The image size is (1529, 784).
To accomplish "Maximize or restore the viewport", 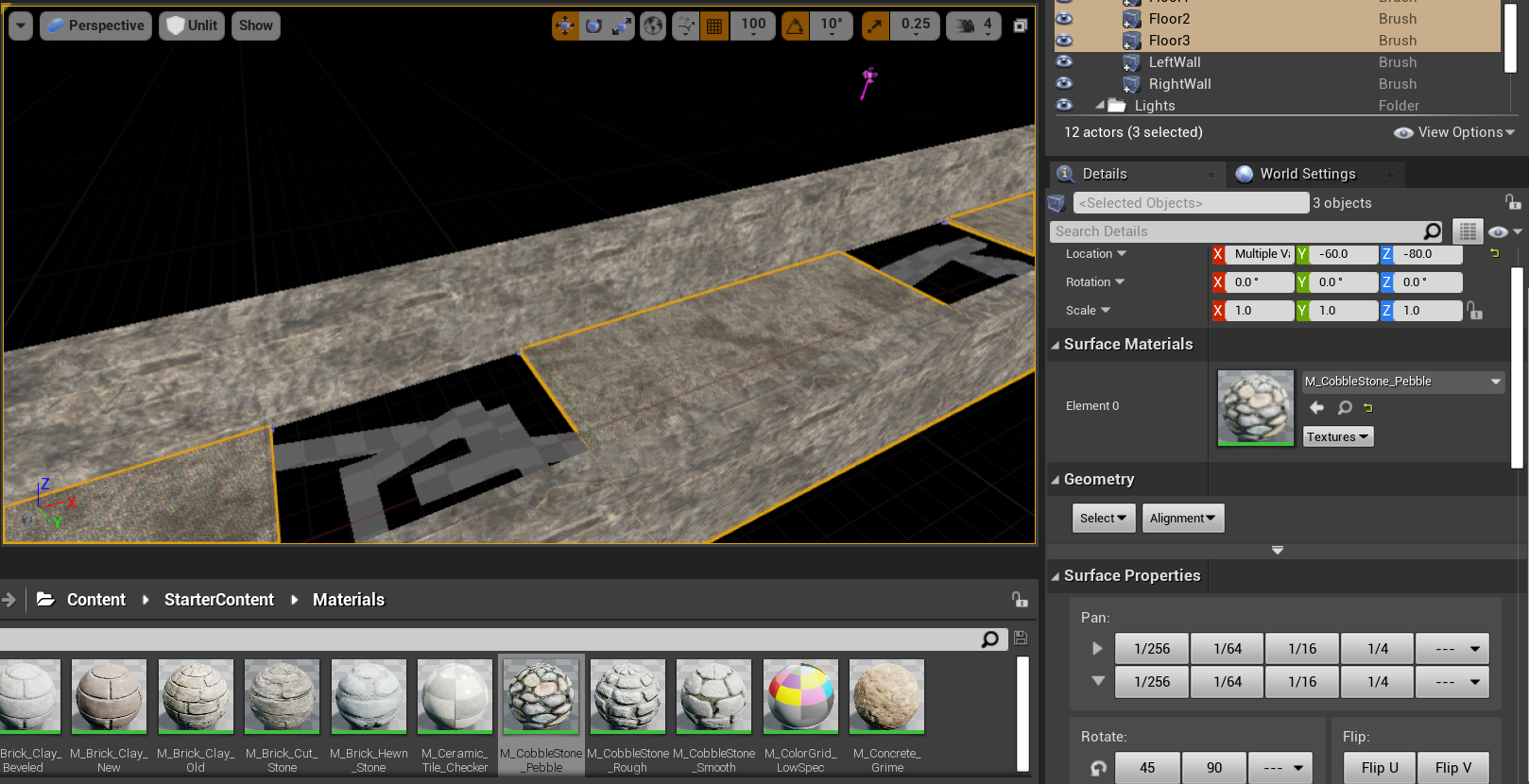I will (1021, 26).
